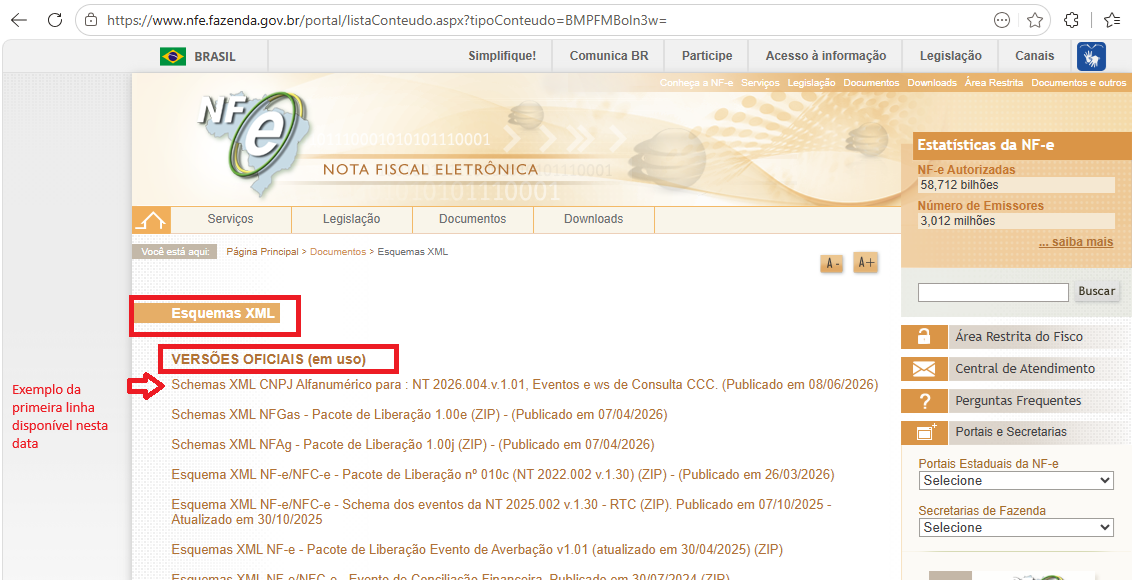Open the Portais Estaduais da NF-e dropdown
1132x580 pixels.
(x=1016, y=481)
